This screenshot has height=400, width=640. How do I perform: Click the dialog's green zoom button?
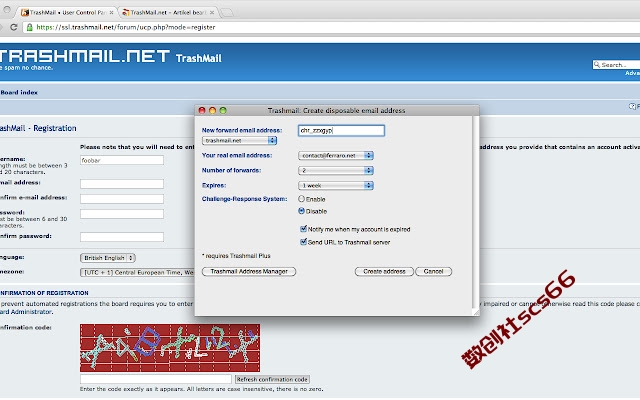point(223,111)
